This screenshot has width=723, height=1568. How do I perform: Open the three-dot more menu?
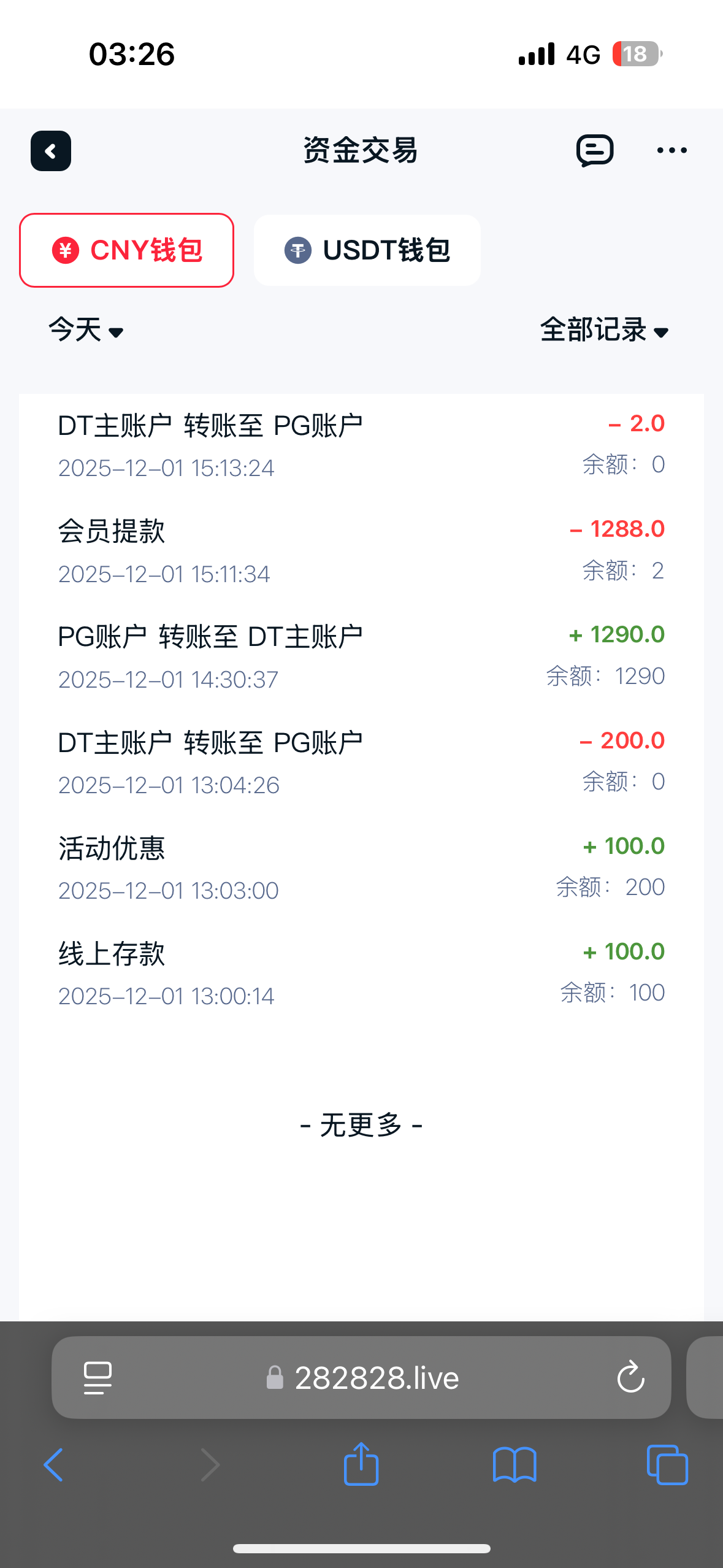point(671,151)
